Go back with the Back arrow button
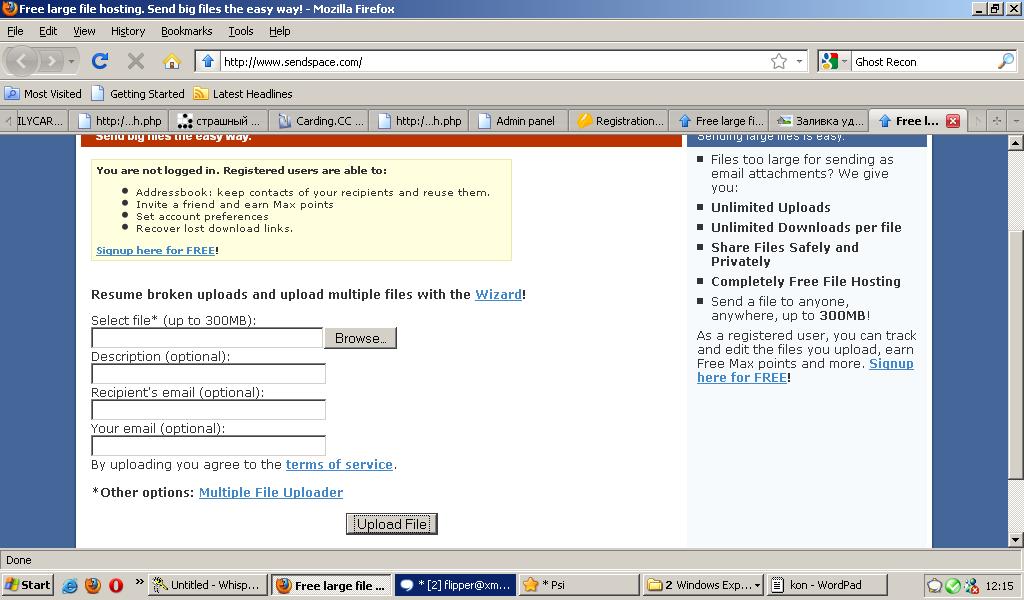 pos(21,61)
